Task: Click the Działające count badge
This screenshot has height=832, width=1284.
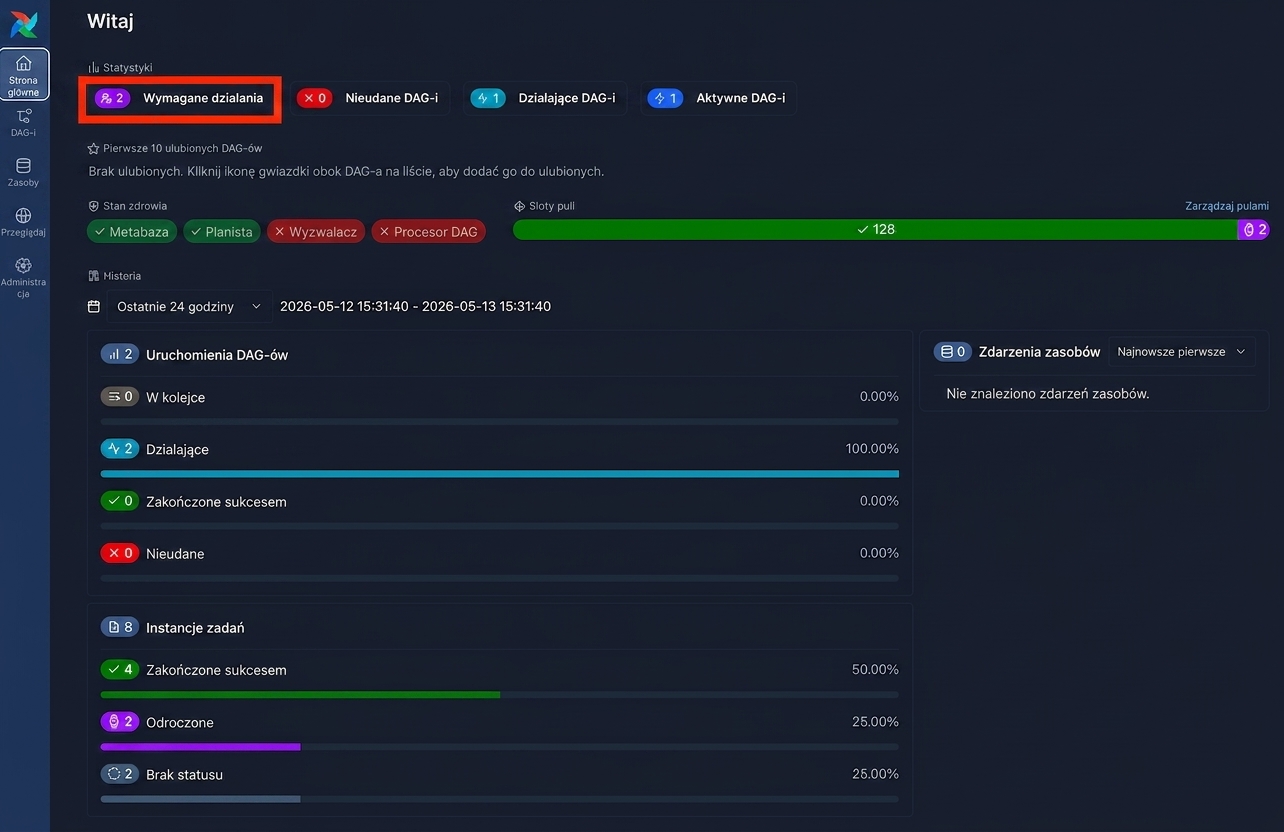Action: tap(120, 449)
